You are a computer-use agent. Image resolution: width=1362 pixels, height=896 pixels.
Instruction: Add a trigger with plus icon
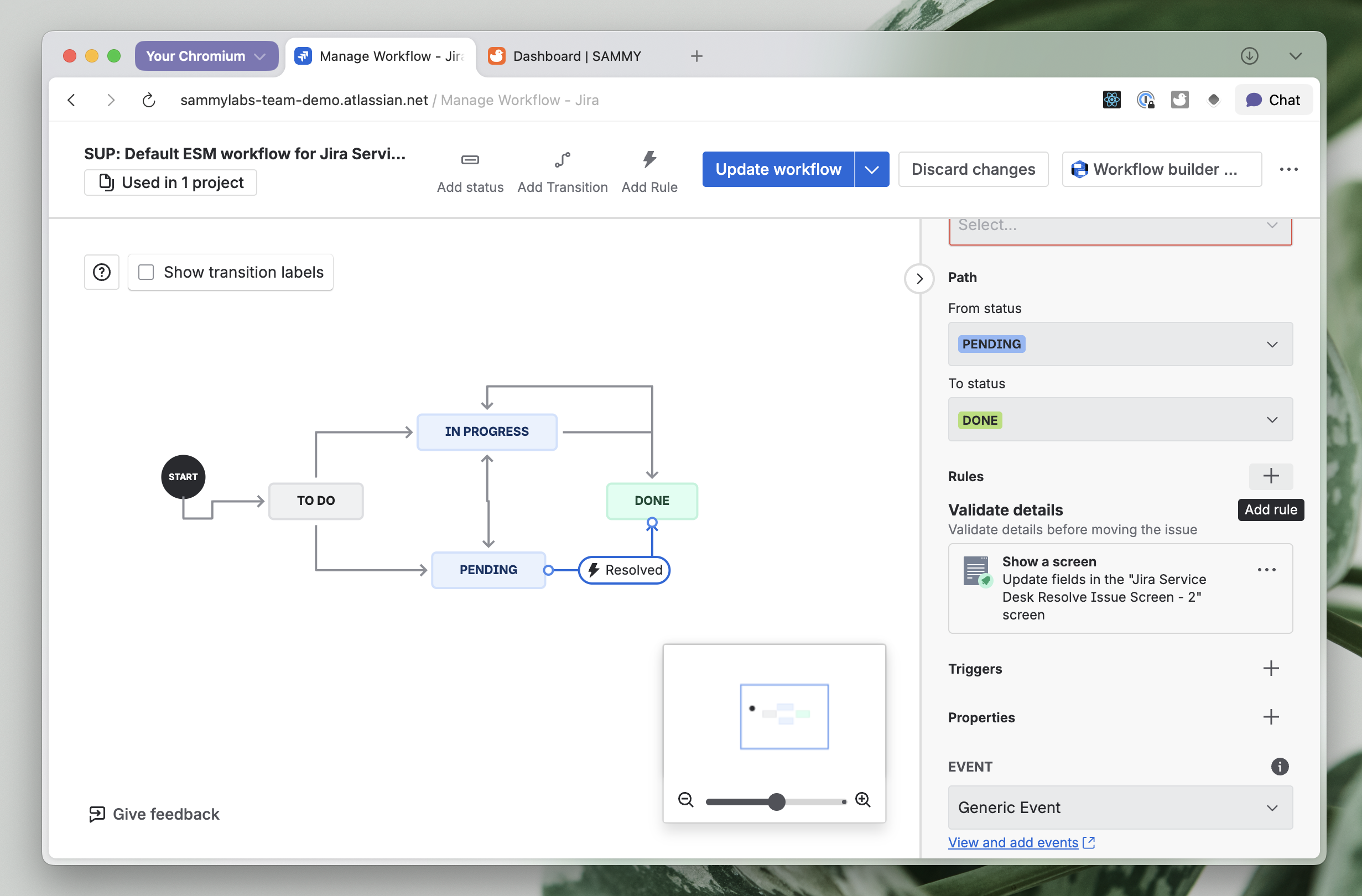(1270, 668)
